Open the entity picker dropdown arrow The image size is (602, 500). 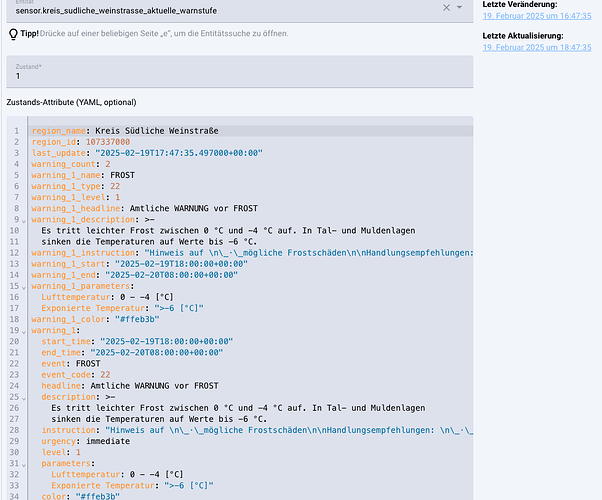(459, 8)
